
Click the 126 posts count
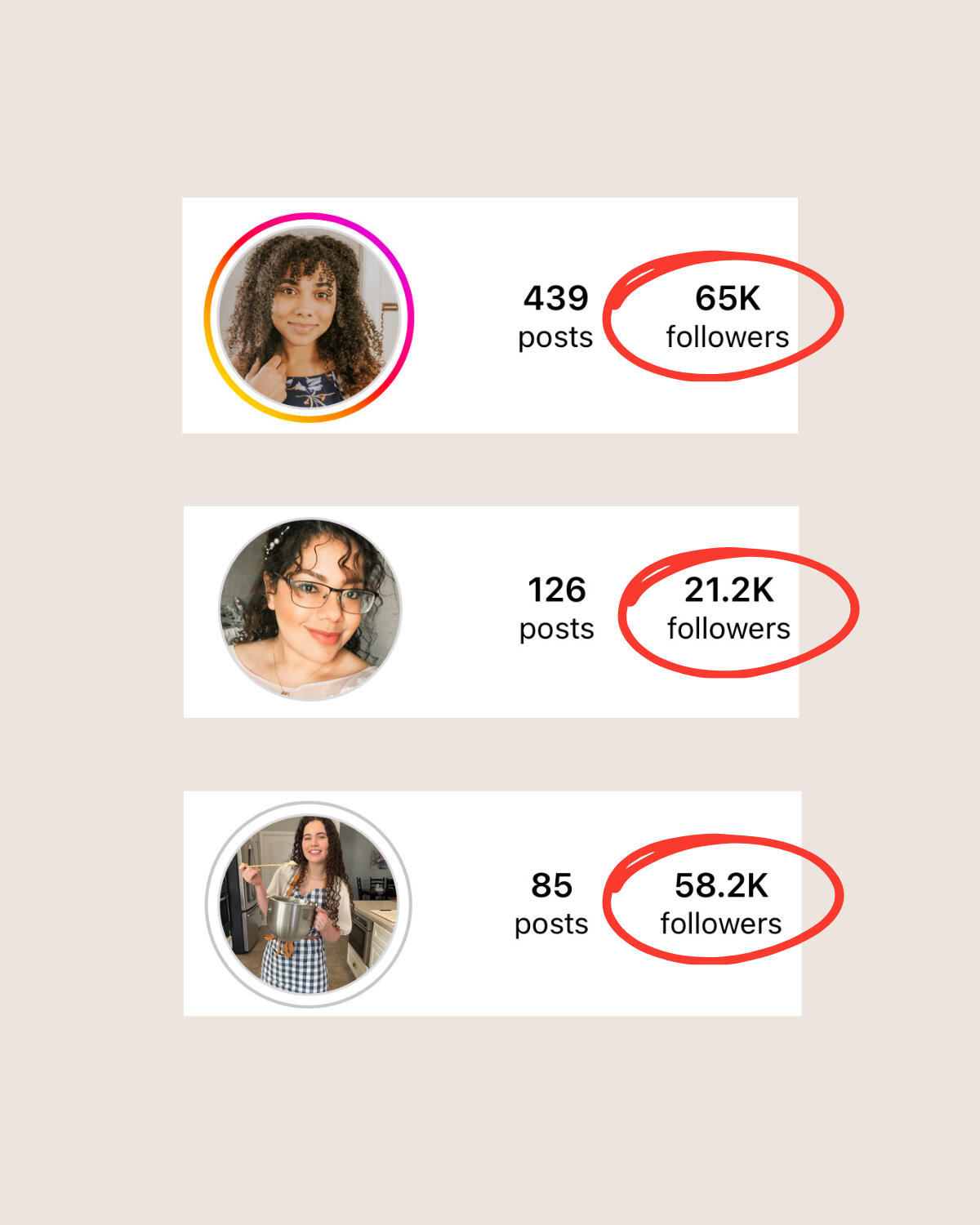point(557,590)
